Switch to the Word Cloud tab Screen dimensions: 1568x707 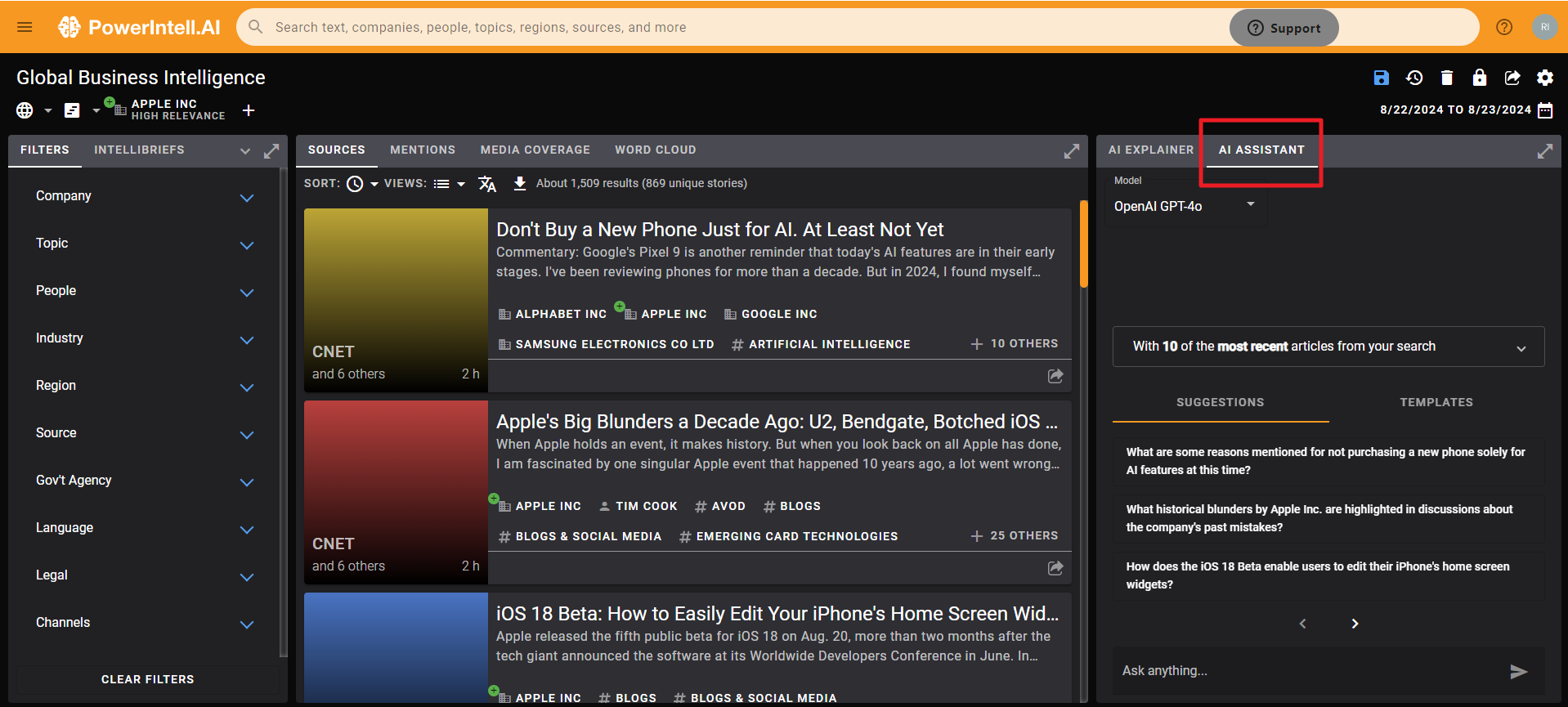point(656,150)
